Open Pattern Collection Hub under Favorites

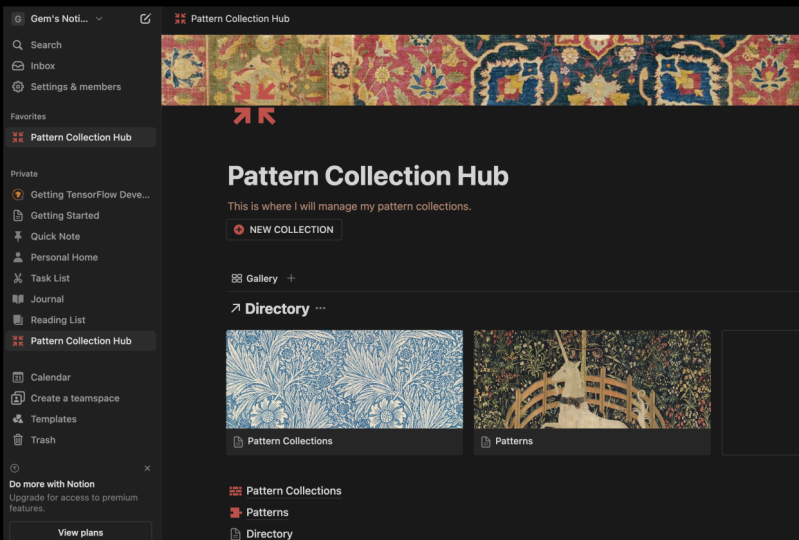[x=81, y=137]
